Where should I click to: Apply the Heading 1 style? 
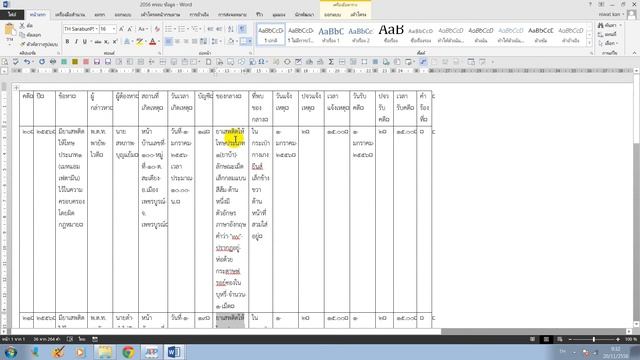(331, 34)
